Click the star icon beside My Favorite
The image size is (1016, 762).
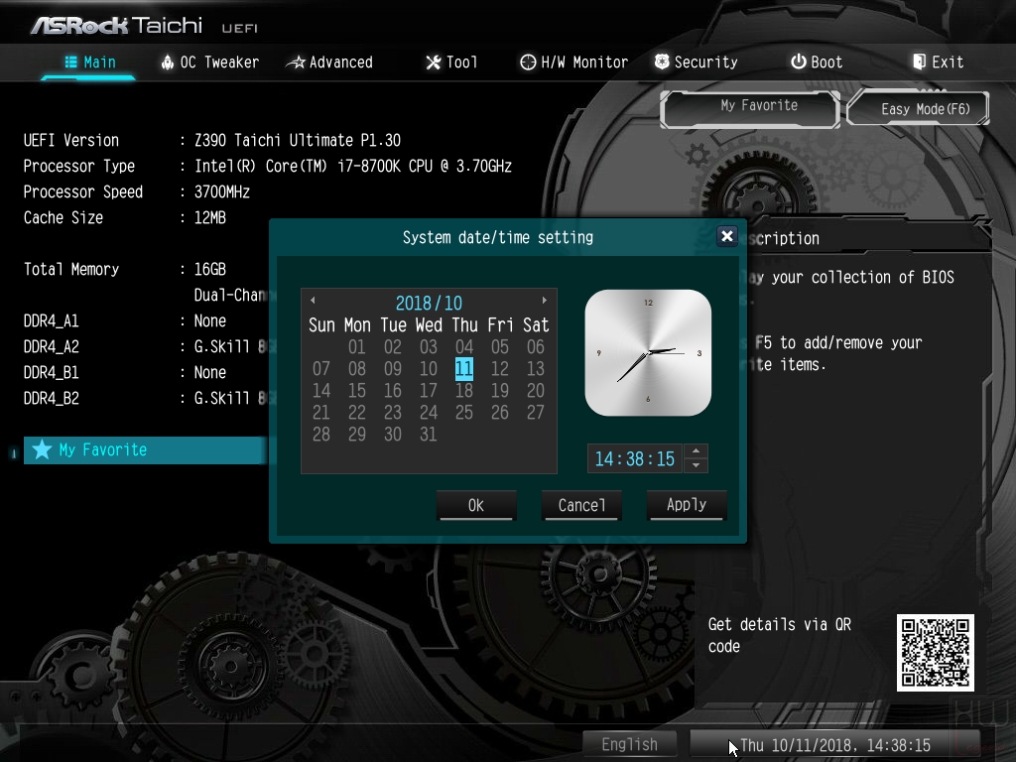(x=41, y=450)
